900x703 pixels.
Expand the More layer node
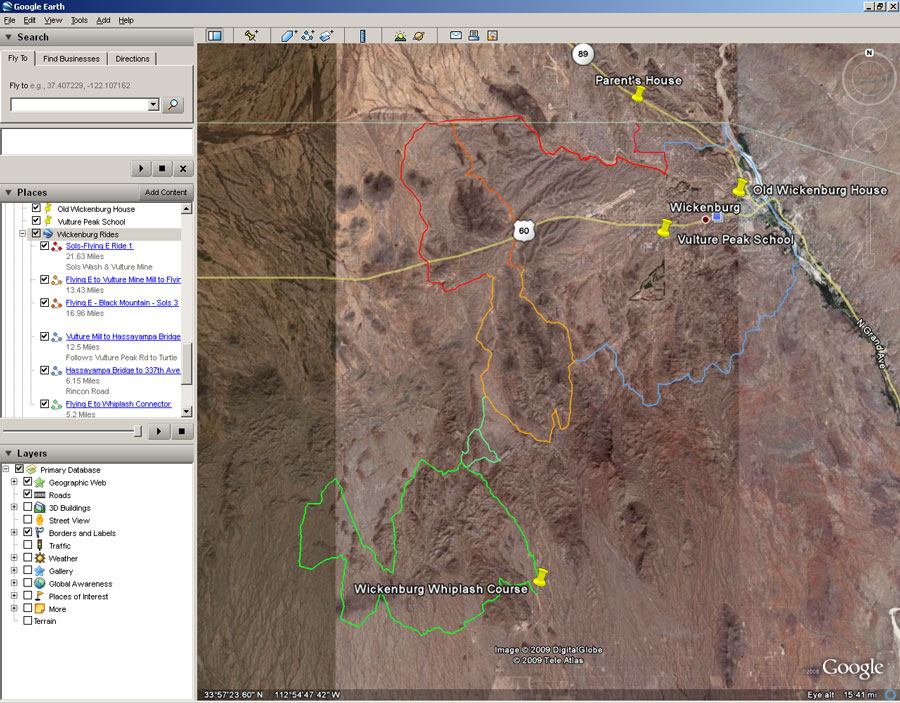pyautogui.click(x=14, y=608)
